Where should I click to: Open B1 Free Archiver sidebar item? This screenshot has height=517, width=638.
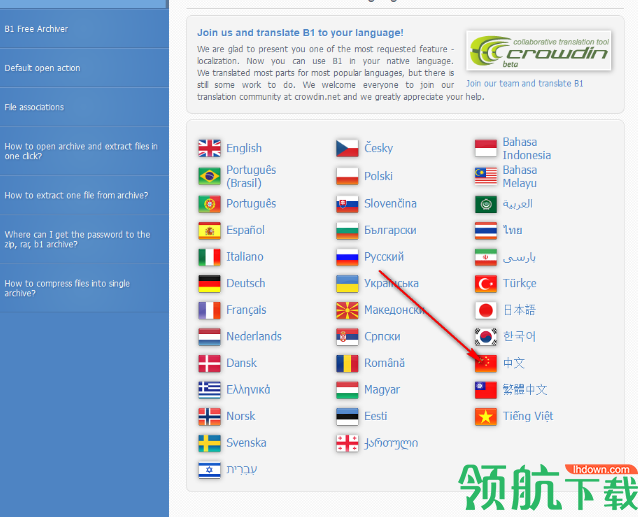pos(84,29)
